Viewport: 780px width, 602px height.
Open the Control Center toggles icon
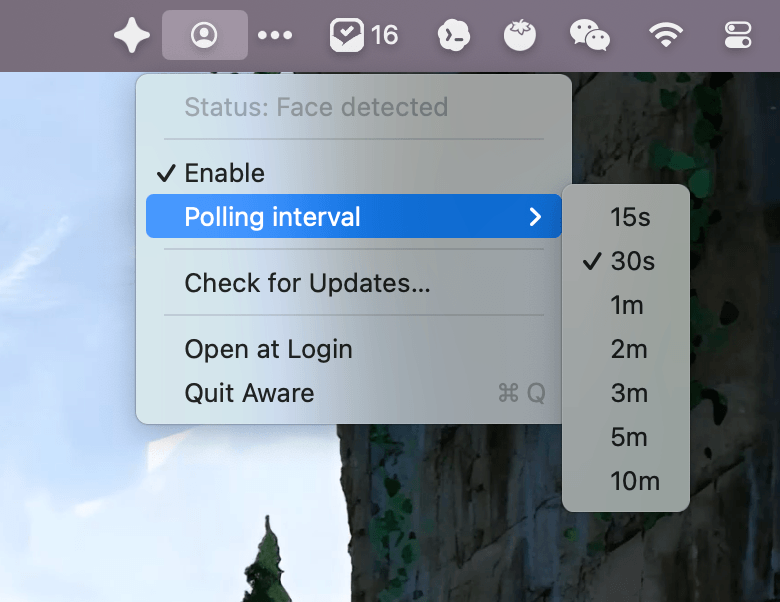coord(737,36)
